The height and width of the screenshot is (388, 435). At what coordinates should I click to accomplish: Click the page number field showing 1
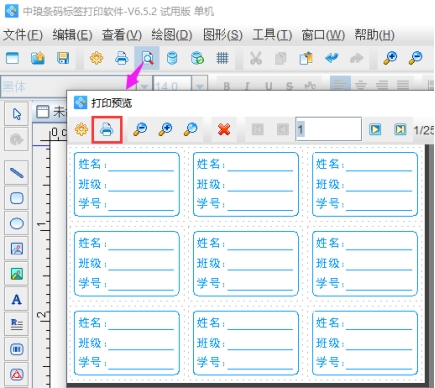pos(328,129)
